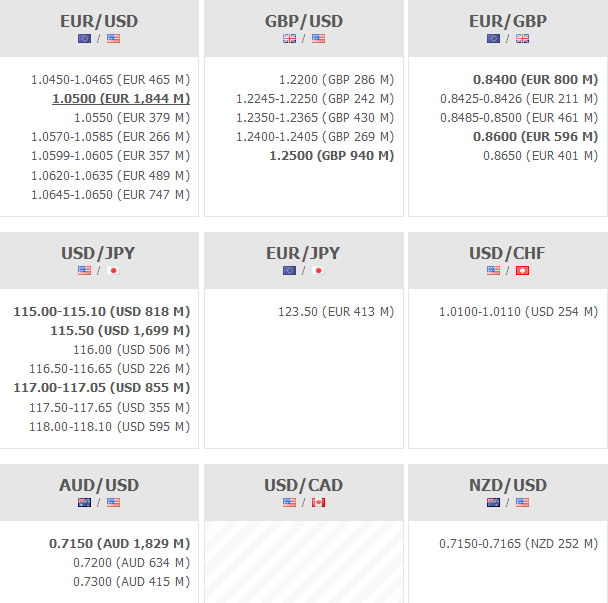Viewport: 608px width, 603px height.
Task: Click the 123.50 (EUR 413 M) expiry entry
Action: pyautogui.click(x=336, y=312)
